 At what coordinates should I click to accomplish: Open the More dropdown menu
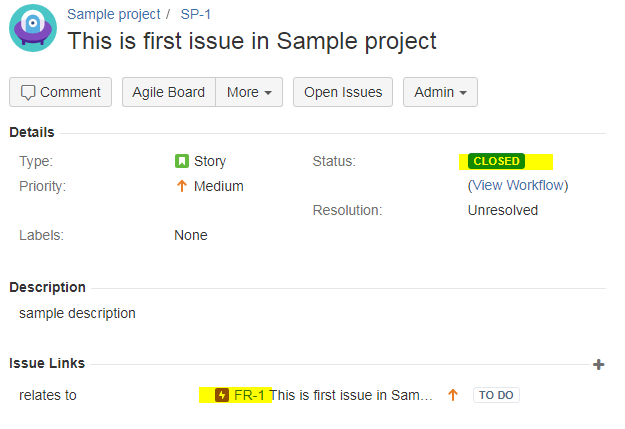[x=249, y=92]
